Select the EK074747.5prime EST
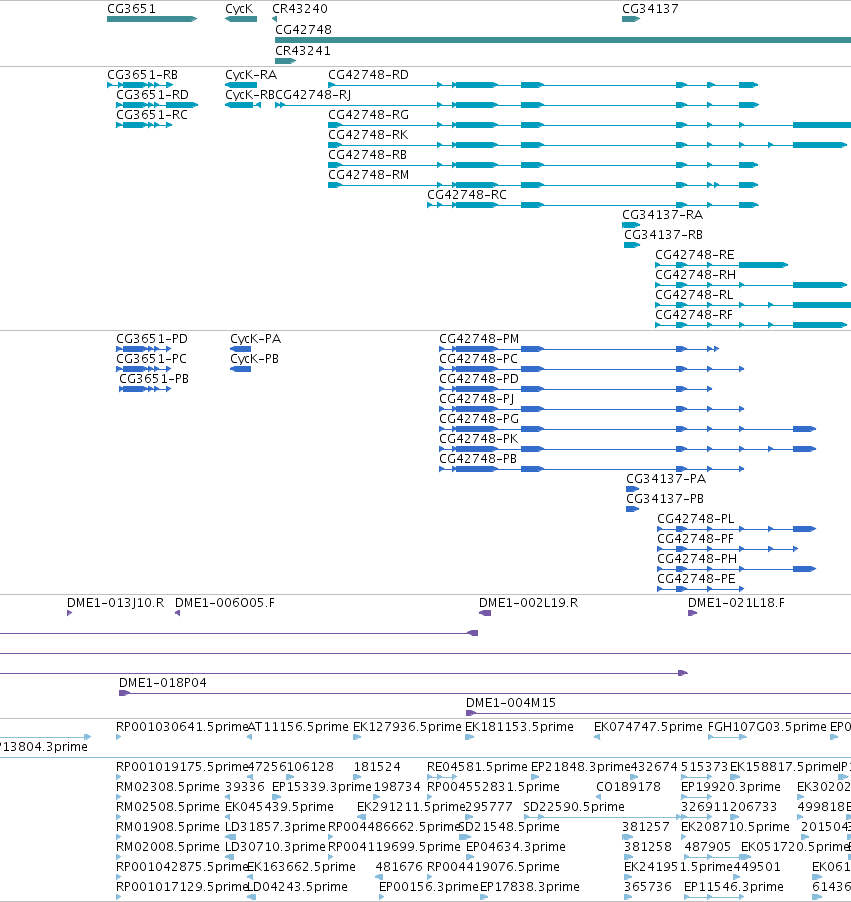The height and width of the screenshot is (902, 851). (x=597, y=737)
